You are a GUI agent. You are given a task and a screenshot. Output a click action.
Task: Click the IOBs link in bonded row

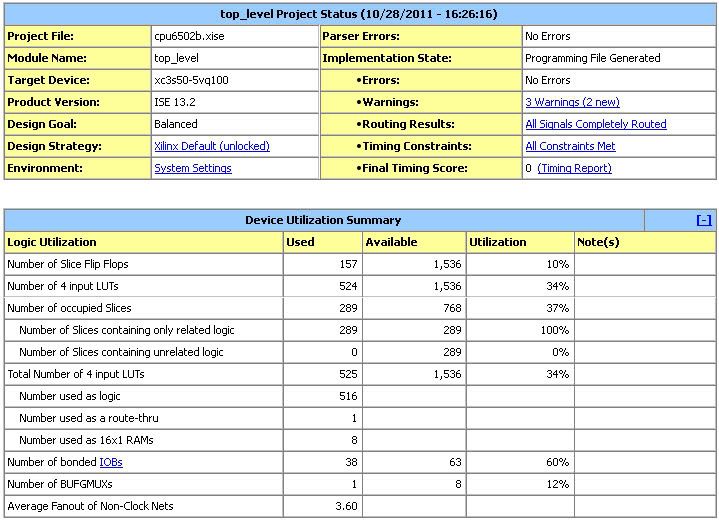111,462
